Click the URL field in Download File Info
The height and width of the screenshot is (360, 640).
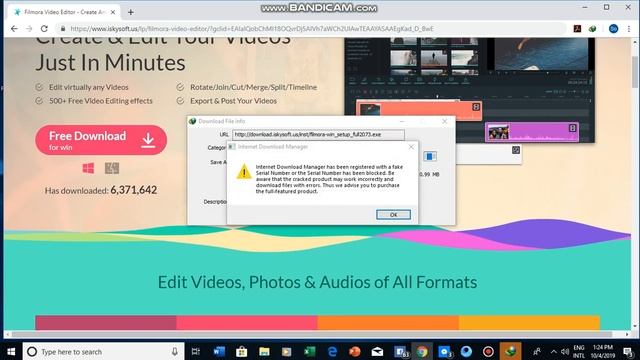318,134
